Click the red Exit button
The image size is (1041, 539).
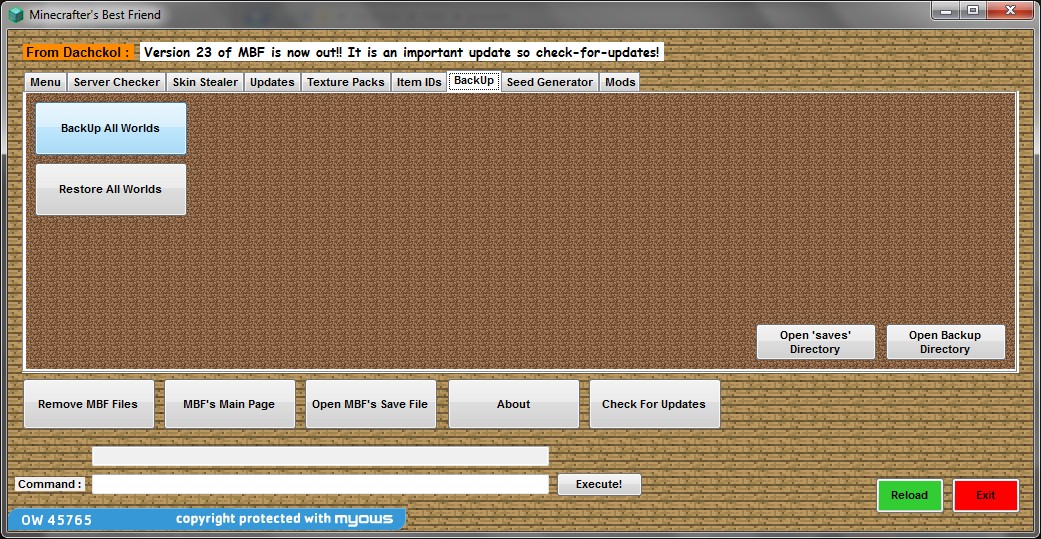click(986, 495)
